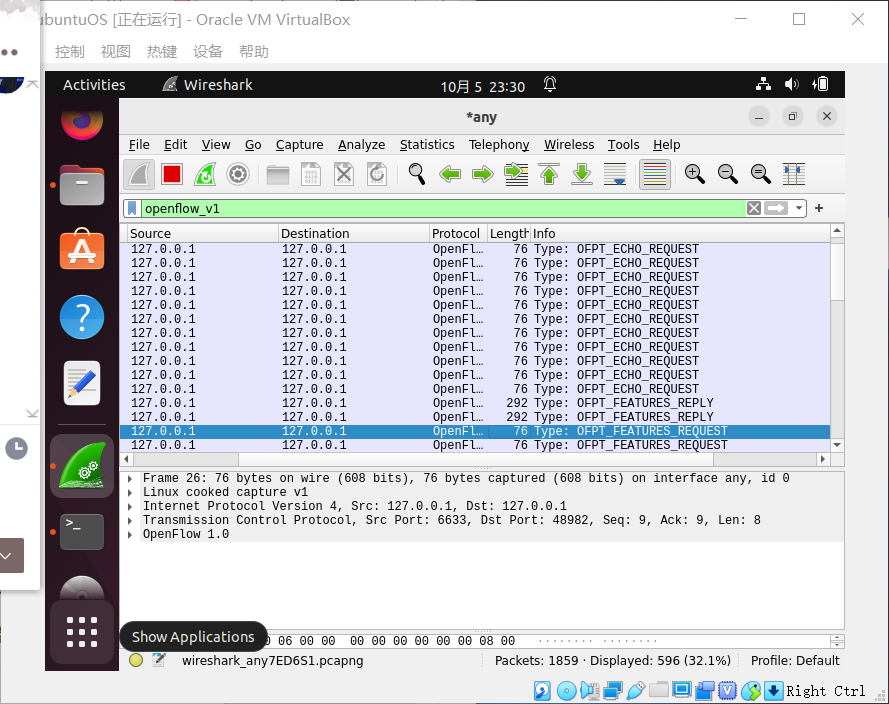
Task: Find a packet magnifier icon
Action: (417, 174)
